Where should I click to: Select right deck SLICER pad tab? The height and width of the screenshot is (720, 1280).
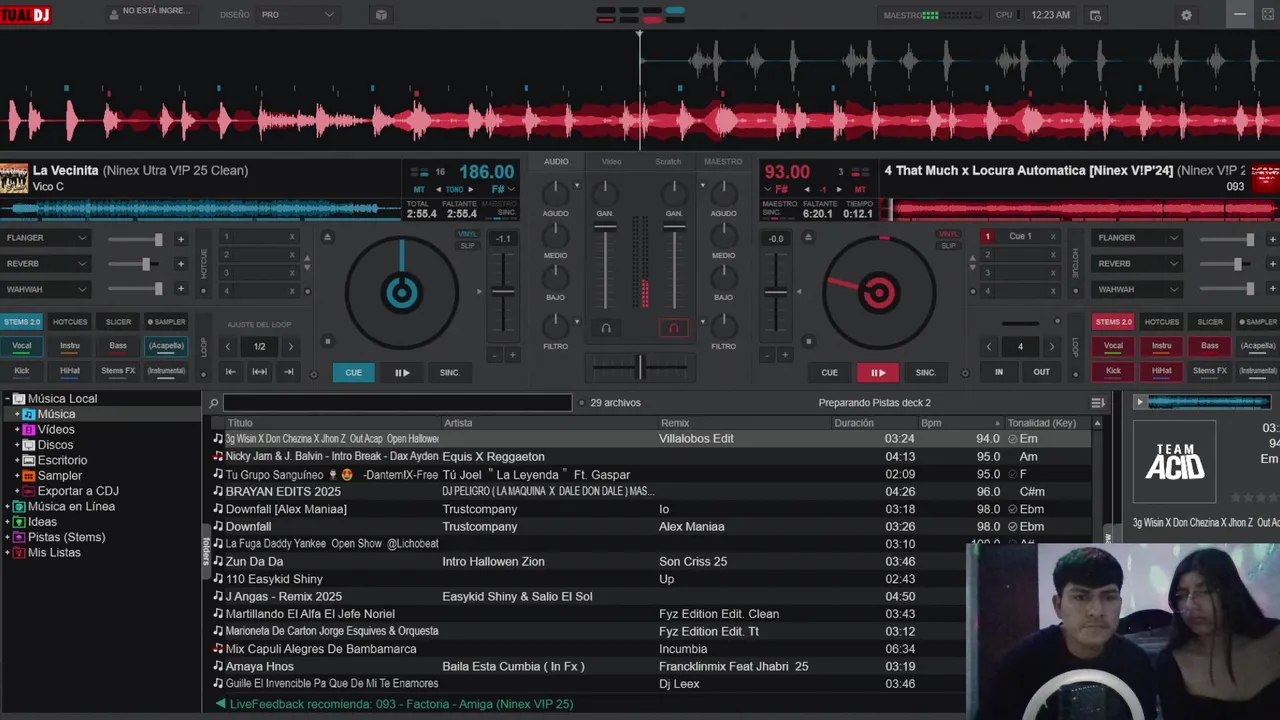click(1210, 322)
